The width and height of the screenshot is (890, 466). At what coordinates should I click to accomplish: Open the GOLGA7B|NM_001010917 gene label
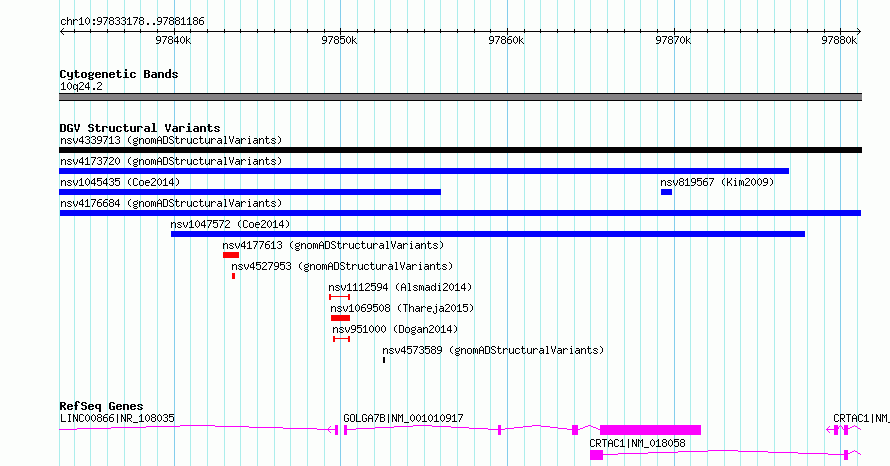[403, 418]
